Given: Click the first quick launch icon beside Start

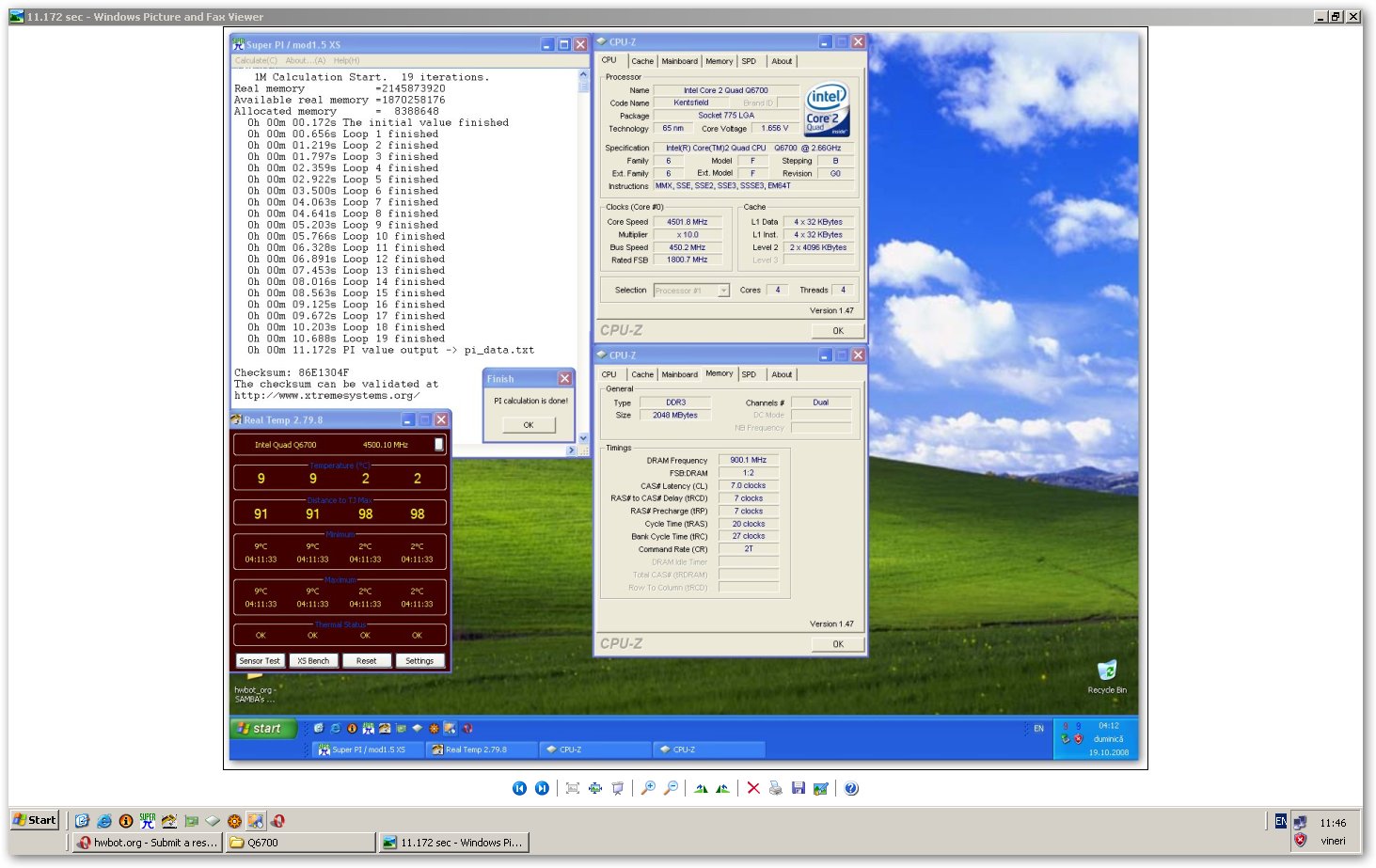Looking at the screenshot, I should point(82,820).
